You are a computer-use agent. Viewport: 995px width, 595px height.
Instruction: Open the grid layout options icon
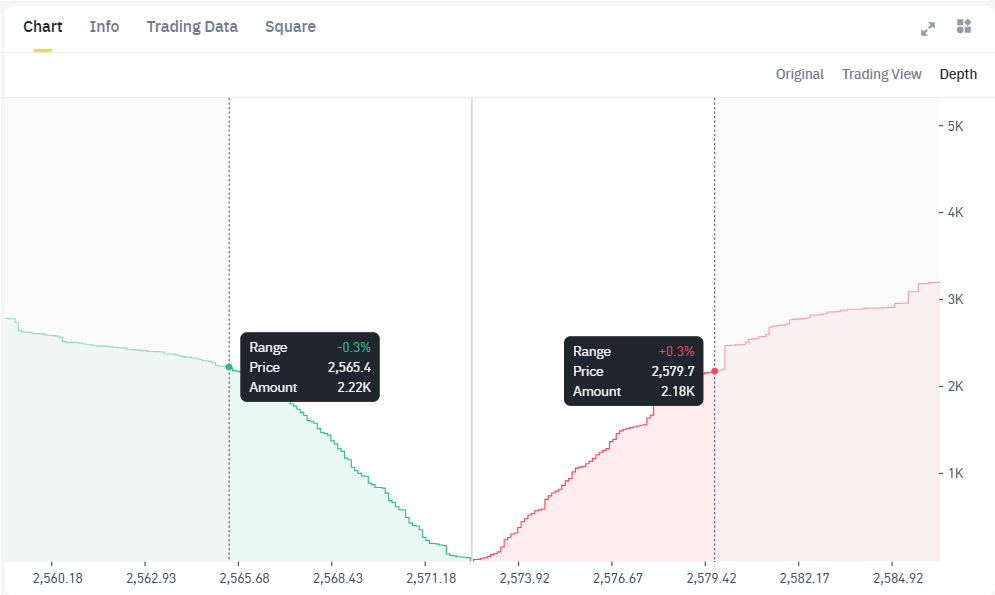coord(964,27)
